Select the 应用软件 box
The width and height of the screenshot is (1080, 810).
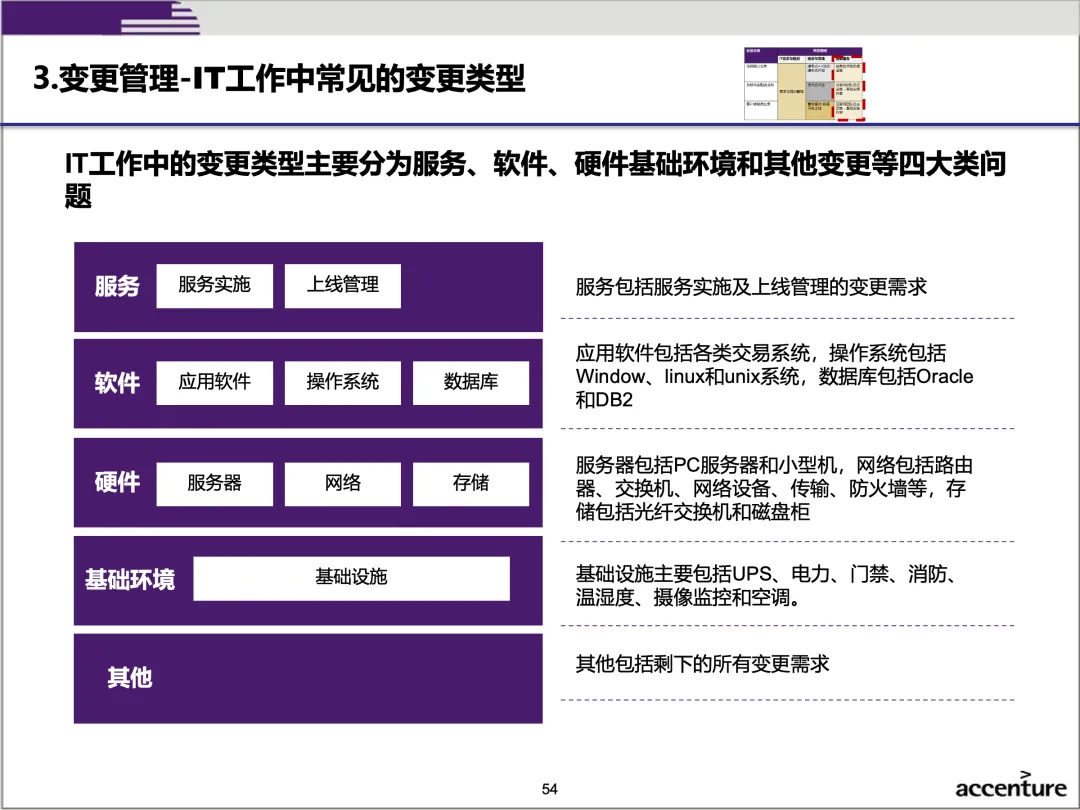pos(214,382)
